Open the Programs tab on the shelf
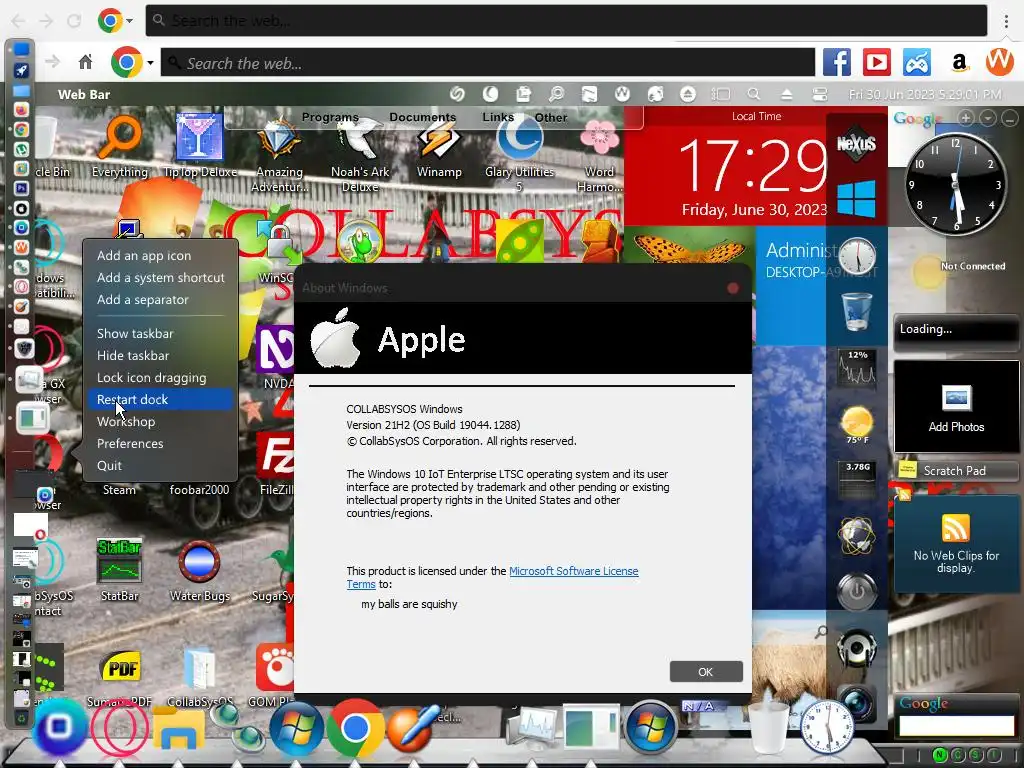 tap(330, 117)
